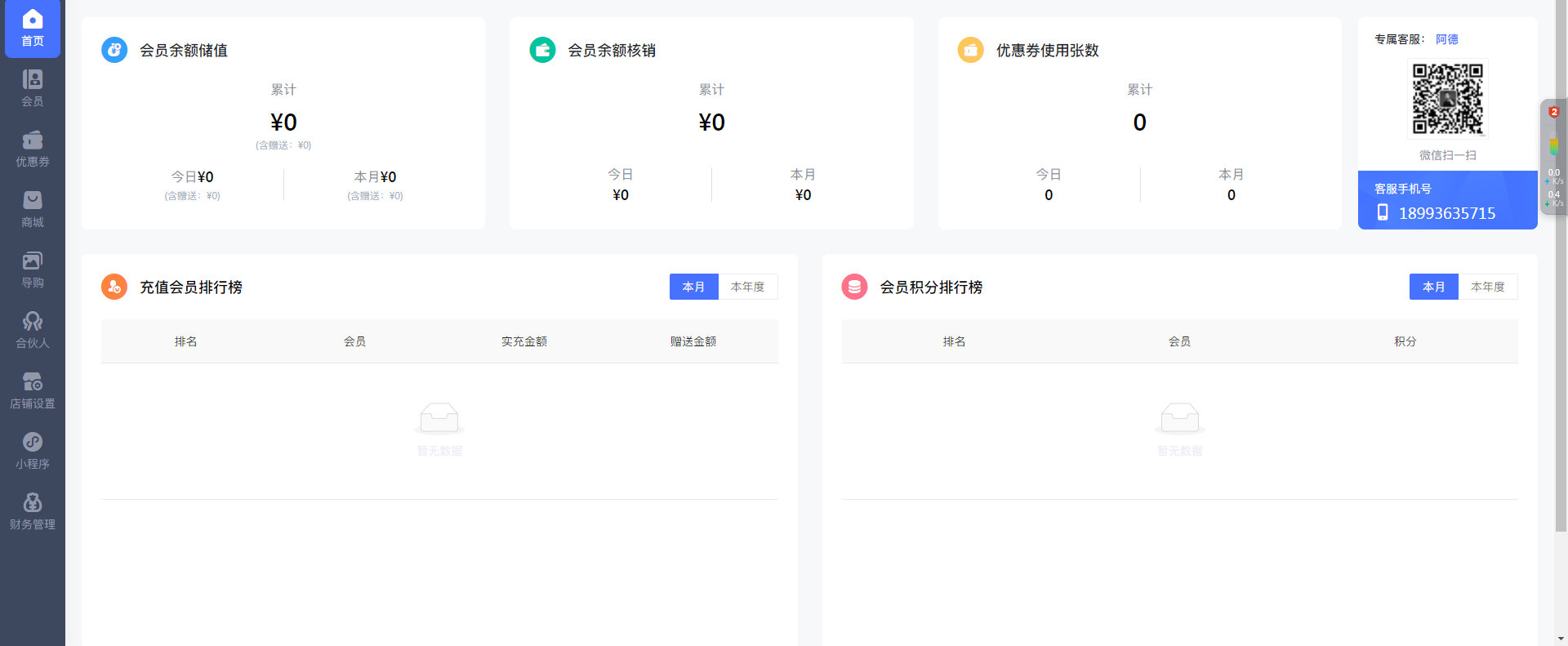The height and width of the screenshot is (646, 1568).
Task: Click the 会员余额储值 blue card icon
Action: (x=114, y=50)
